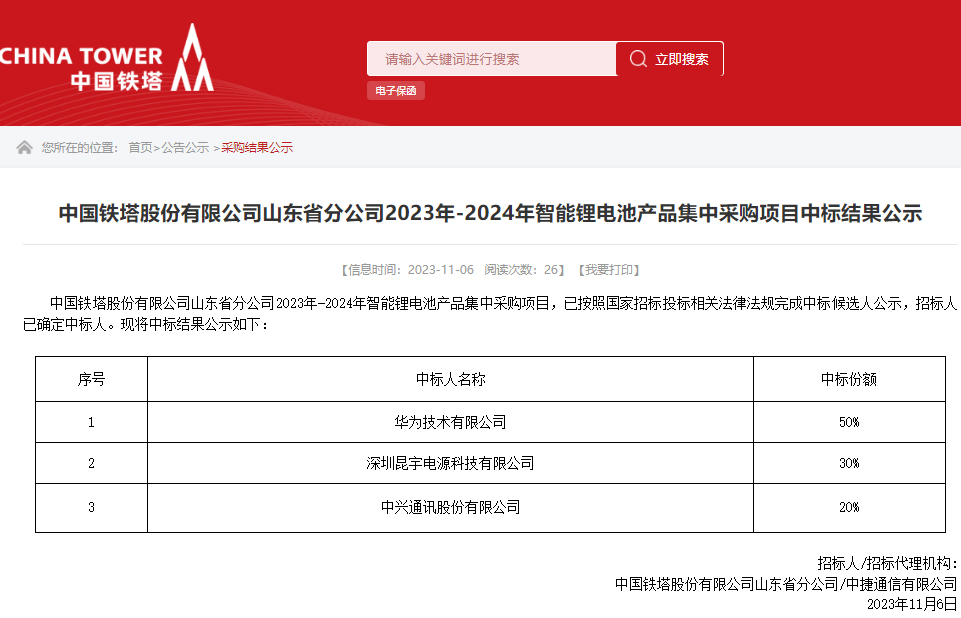
Task: Click inside the keyword search input box
Action: 490,58
